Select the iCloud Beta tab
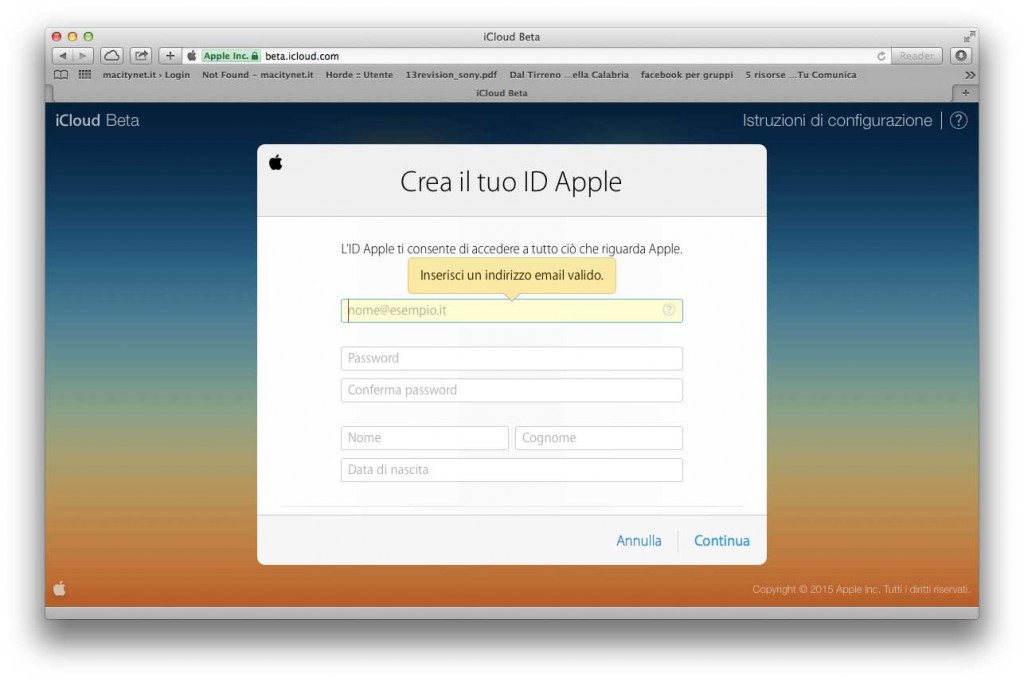 tap(502, 93)
